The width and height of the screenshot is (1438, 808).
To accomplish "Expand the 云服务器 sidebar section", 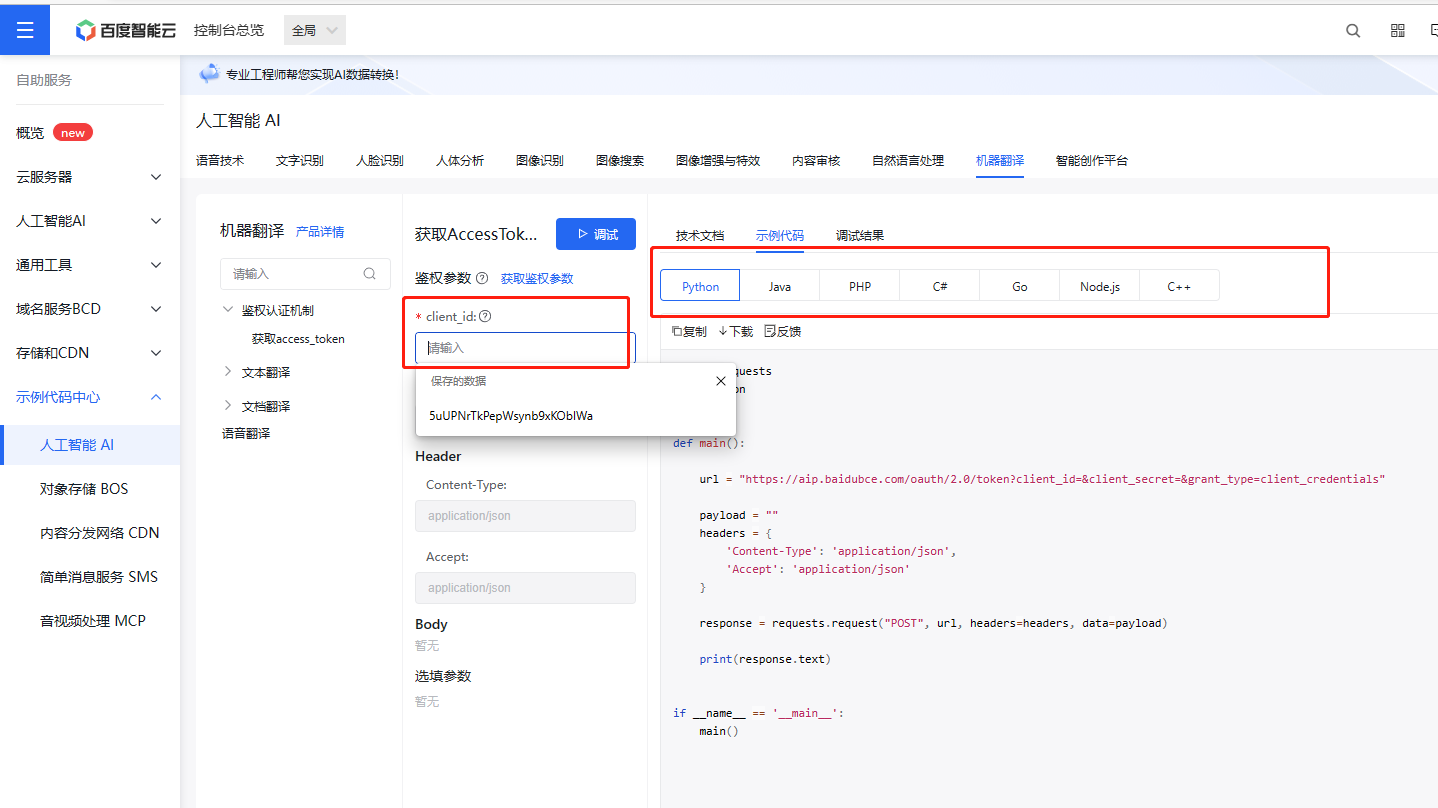I will coord(156,177).
